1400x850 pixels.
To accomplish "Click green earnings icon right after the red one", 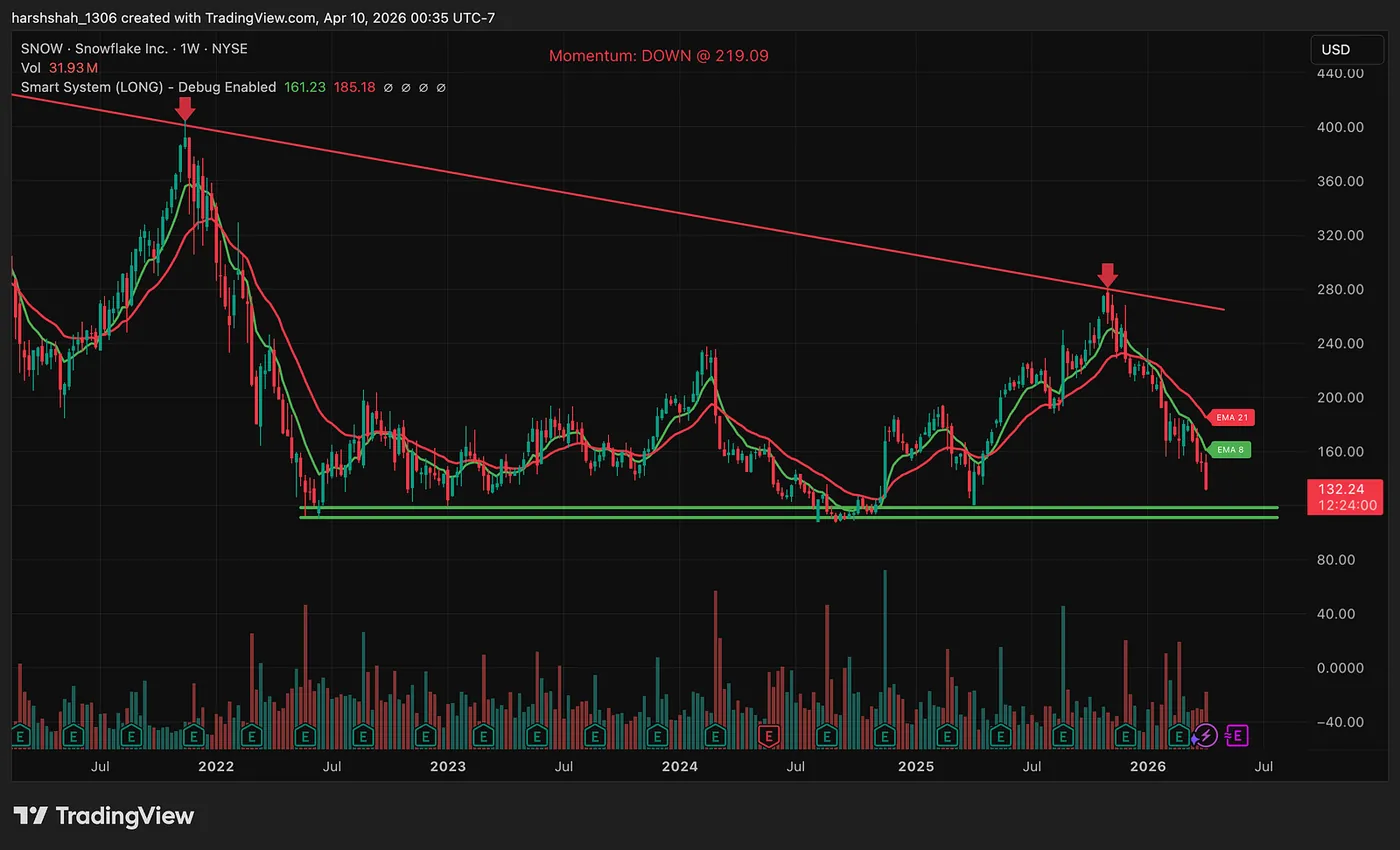I will (x=827, y=736).
